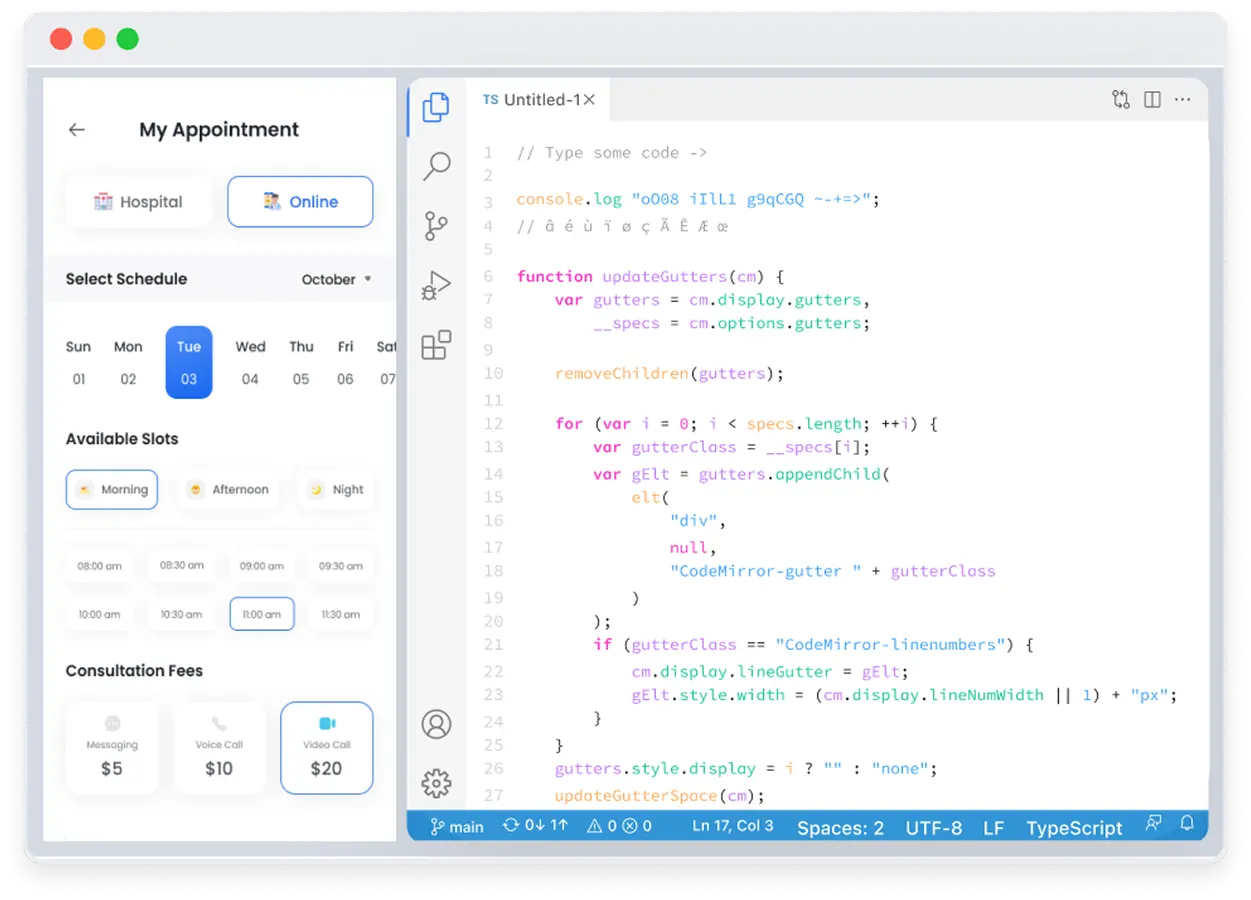The height and width of the screenshot is (900, 1251).
Task: Open the Accounts profile icon
Action: (436, 724)
